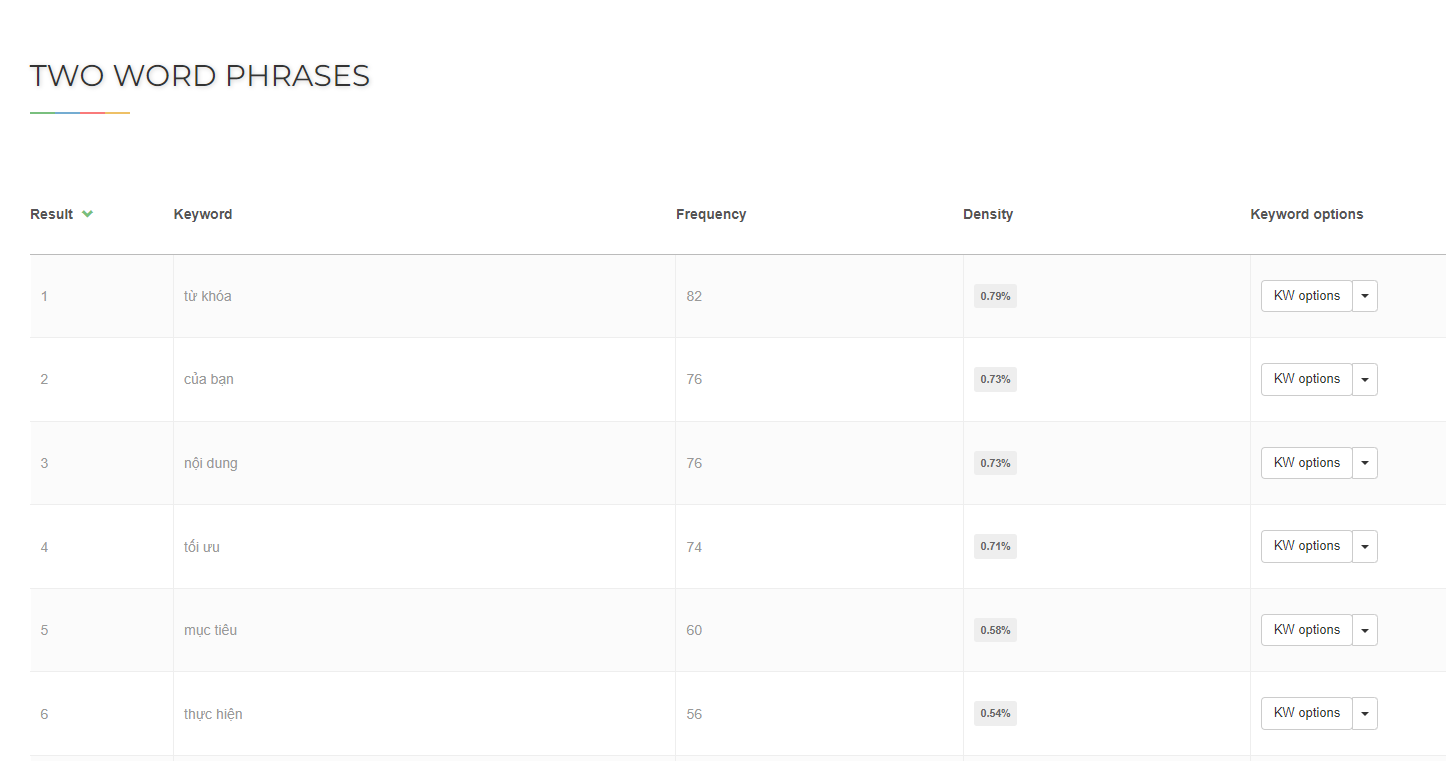Click the 0.54% density badge
The width and height of the screenshot is (1446, 761).
995,714
